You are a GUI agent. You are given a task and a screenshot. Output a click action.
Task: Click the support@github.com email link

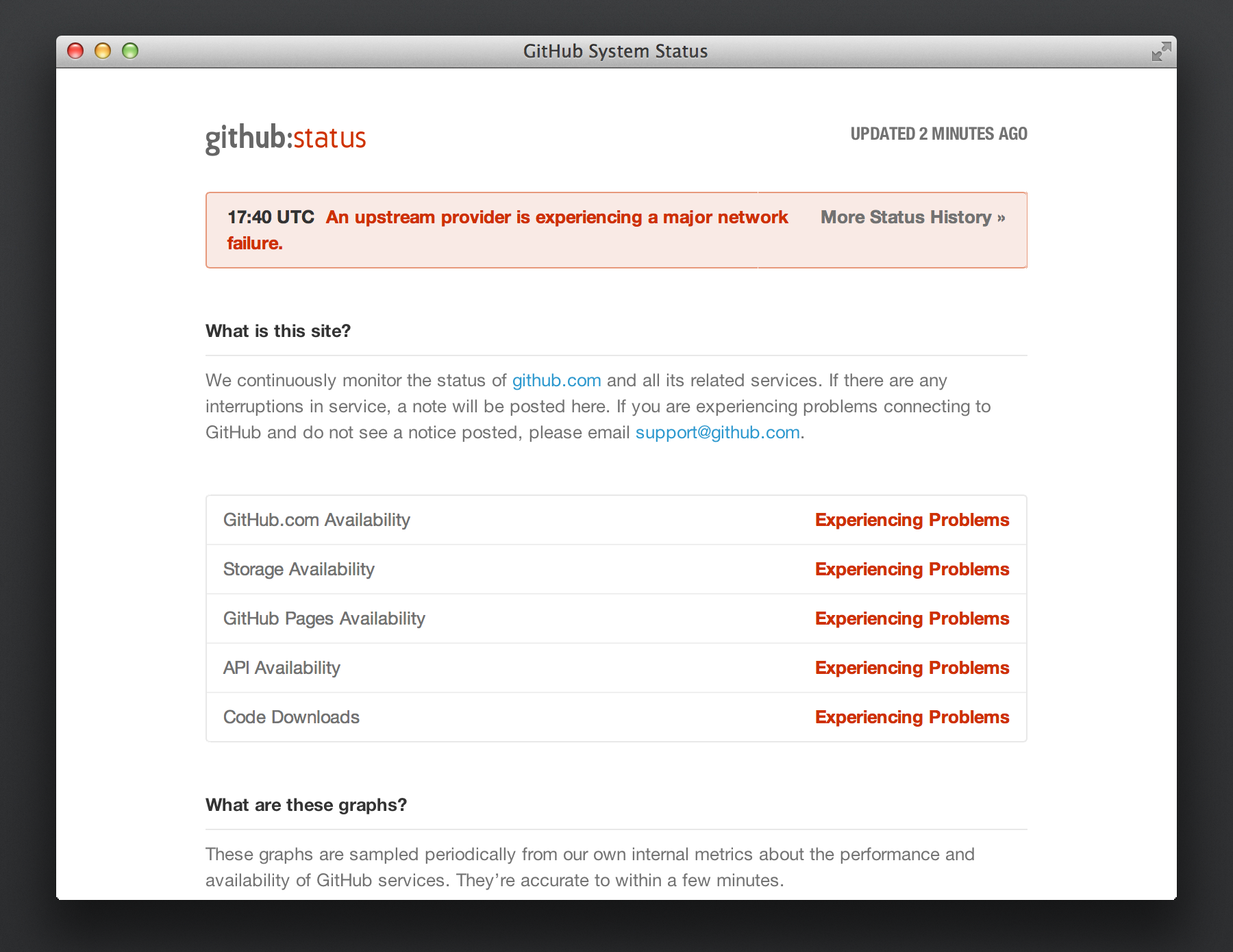(x=717, y=432)
